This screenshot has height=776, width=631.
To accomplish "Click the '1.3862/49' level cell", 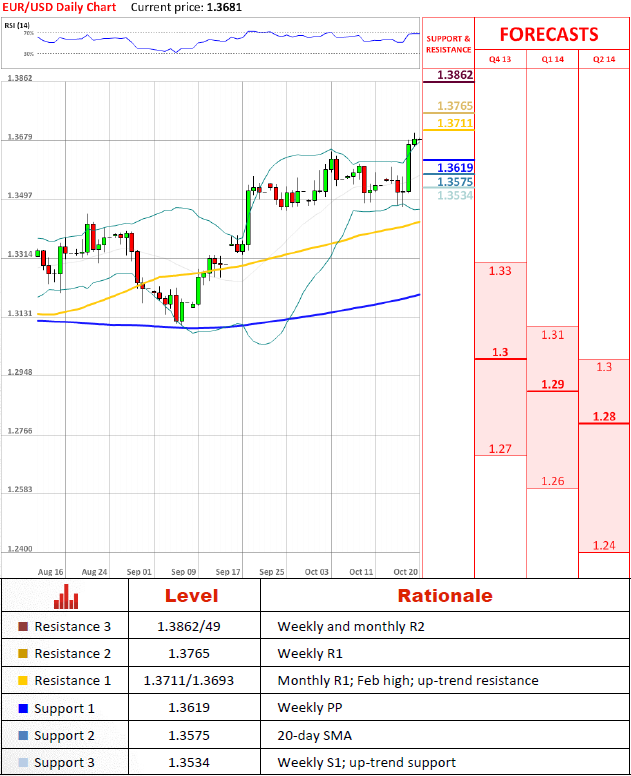I will (189, 627).
